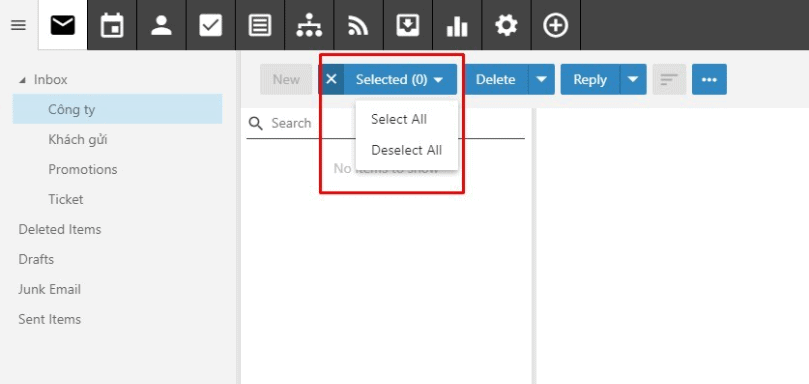Open the RSS feeds icon
809x384 pixels.
coord(358,25)
